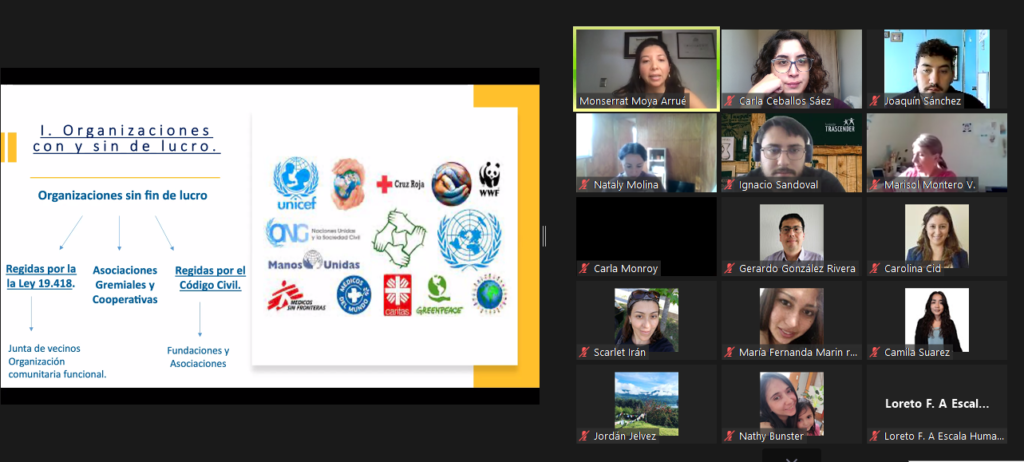This screenshot has width=1024, height=462.
Task: Click 'Regidas por el Código Civil.' underlined text
Action: click(x=210, y=277)
